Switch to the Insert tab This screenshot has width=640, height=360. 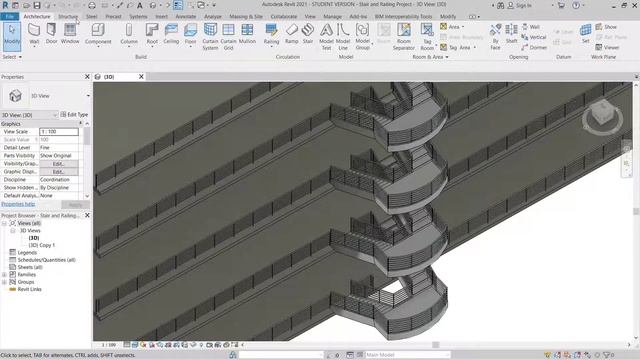161,16
